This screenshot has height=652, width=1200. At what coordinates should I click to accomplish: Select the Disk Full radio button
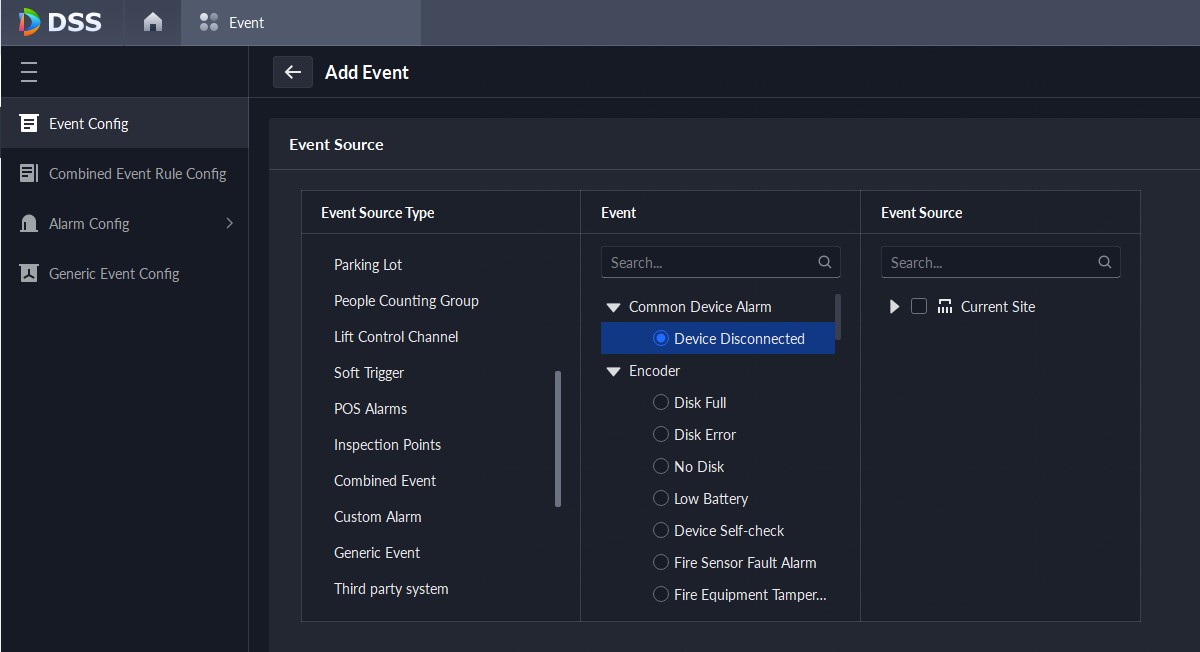click(x=660, y=402)
